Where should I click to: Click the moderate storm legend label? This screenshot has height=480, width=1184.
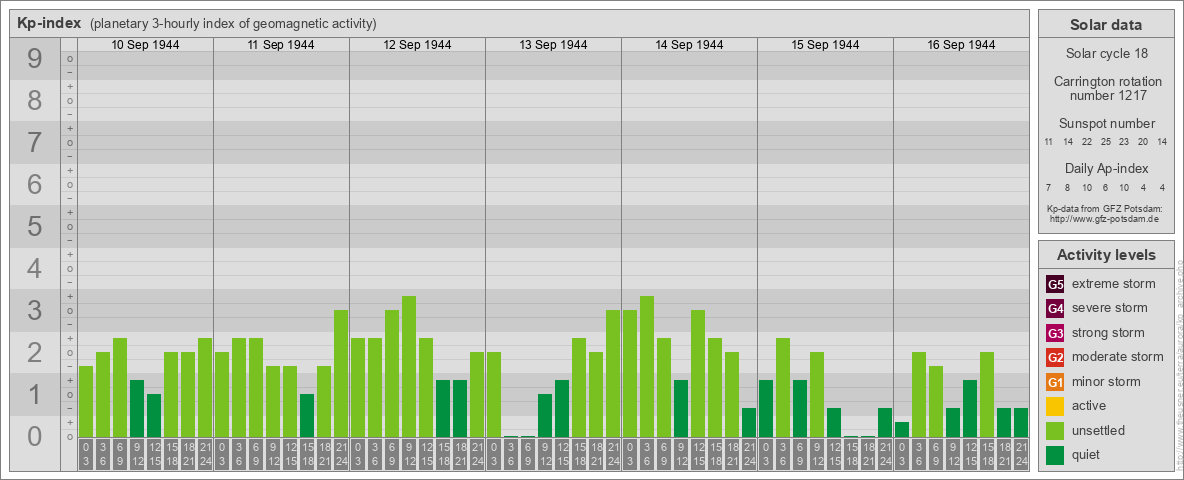(x=1118, y=356)
